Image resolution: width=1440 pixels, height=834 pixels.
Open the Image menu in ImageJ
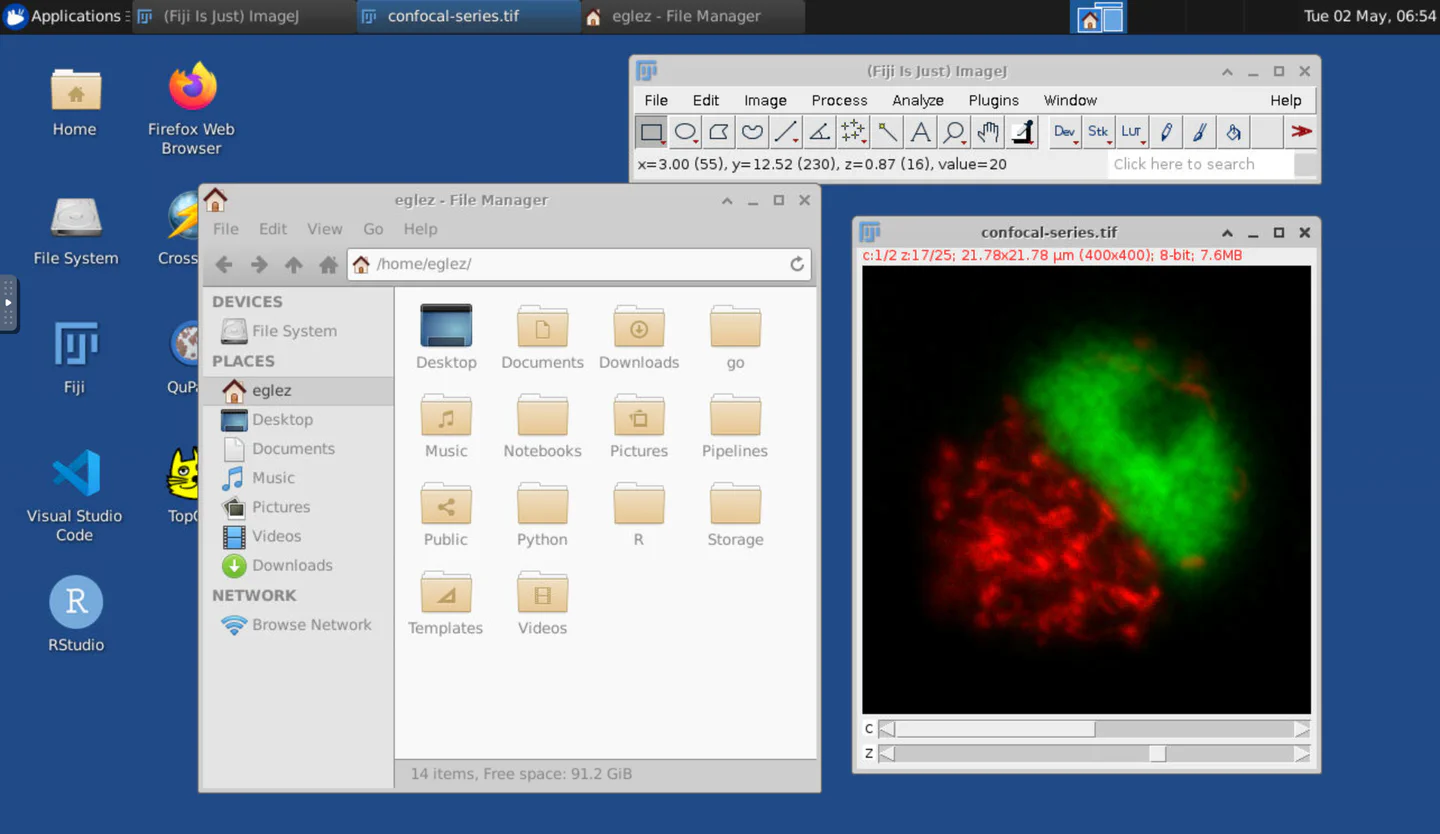pyautogui.click(x=765, y=100)
